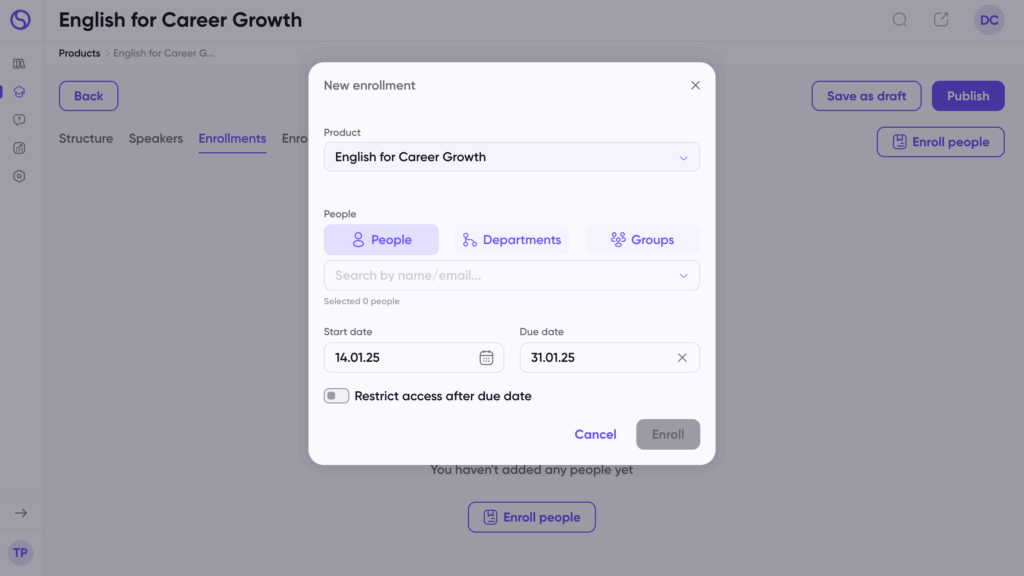Clear the due date value
This screenshot has height=576, width=1024.
682,357
